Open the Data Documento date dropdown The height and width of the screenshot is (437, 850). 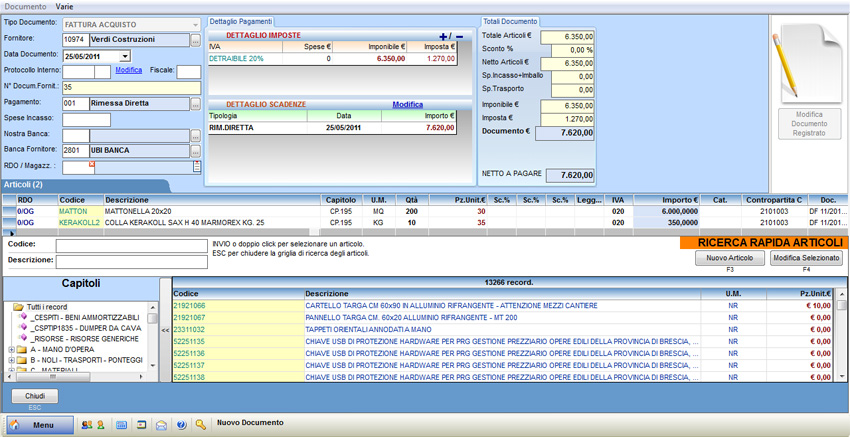pos(124,56)
